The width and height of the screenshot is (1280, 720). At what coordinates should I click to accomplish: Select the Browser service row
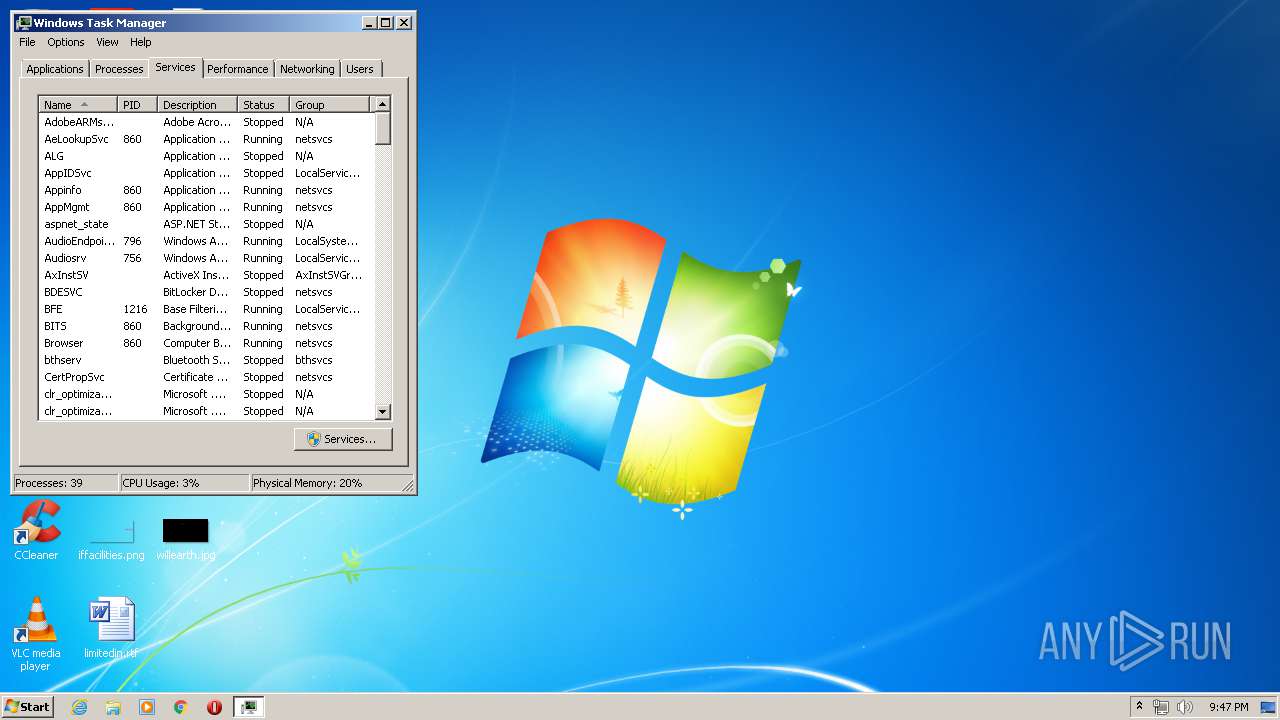coord(206,343)
